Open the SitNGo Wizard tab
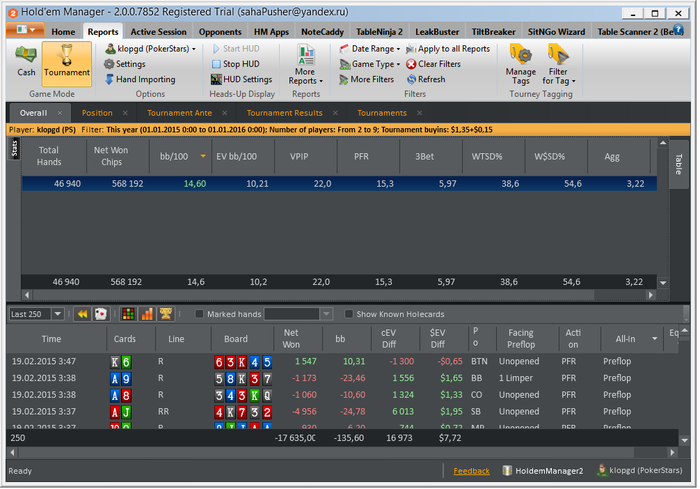Viewport: 700px width, 489px height. 556,32
